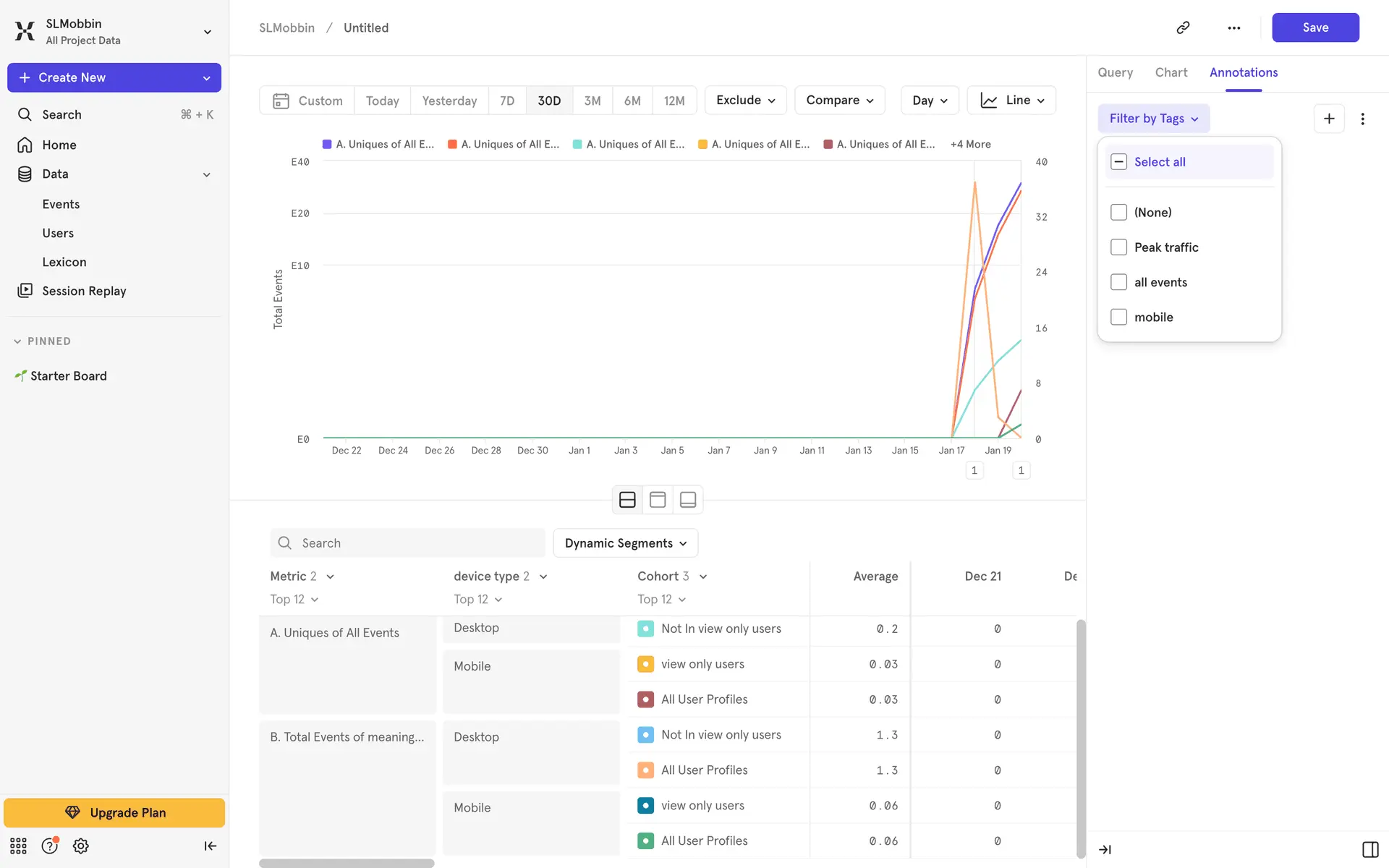The image size is (1389, 868).
Task: Click the Save button
Action: coord(1314,27)
